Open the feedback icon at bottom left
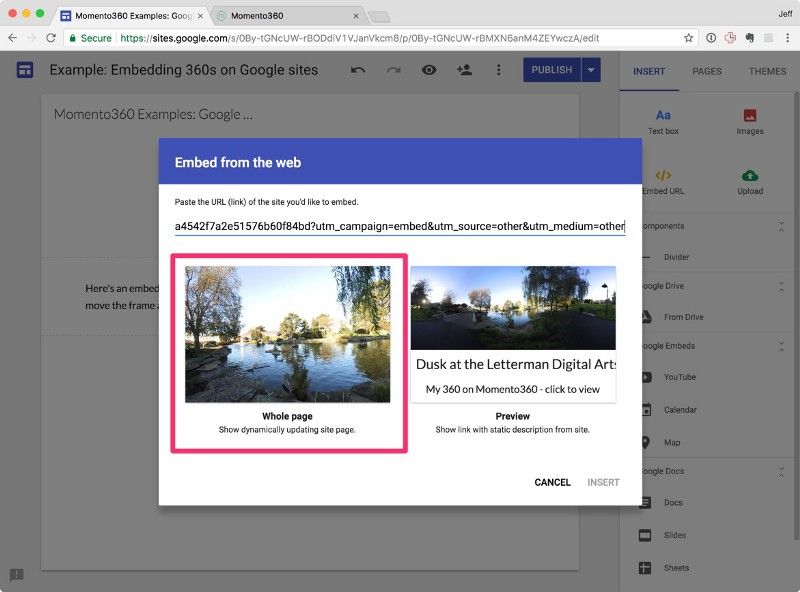 (16, 575)
